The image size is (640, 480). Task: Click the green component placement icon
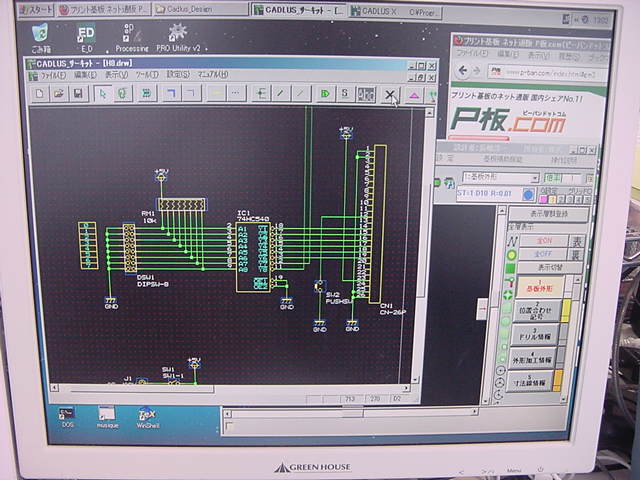coord(147,93)
